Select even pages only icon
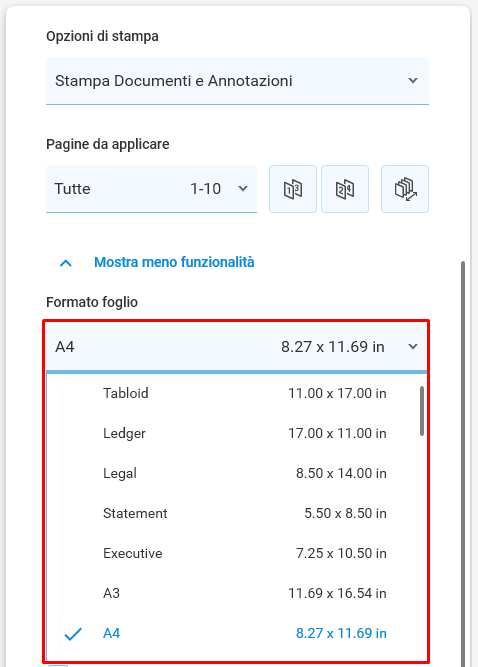Image resolution: width=478 pixels, height=667 pixels. [x=345, y=189]
